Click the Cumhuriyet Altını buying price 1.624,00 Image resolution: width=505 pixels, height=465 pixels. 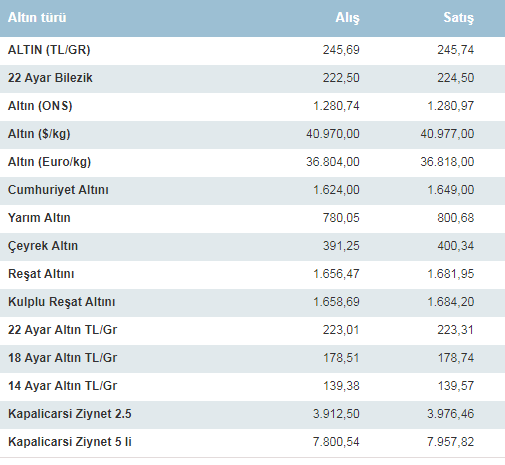(x=336, y=190)
